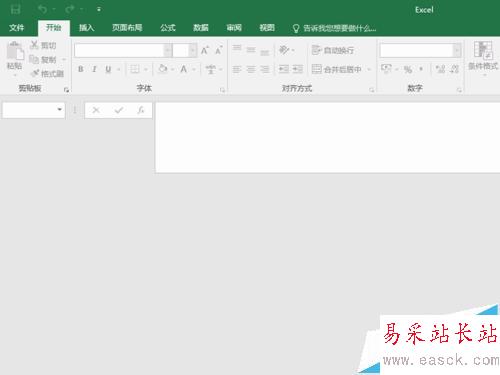Switch to the 公式 ribbon tab
The width and height of the screenshot is (500, 375).
[x=168, y=28]
